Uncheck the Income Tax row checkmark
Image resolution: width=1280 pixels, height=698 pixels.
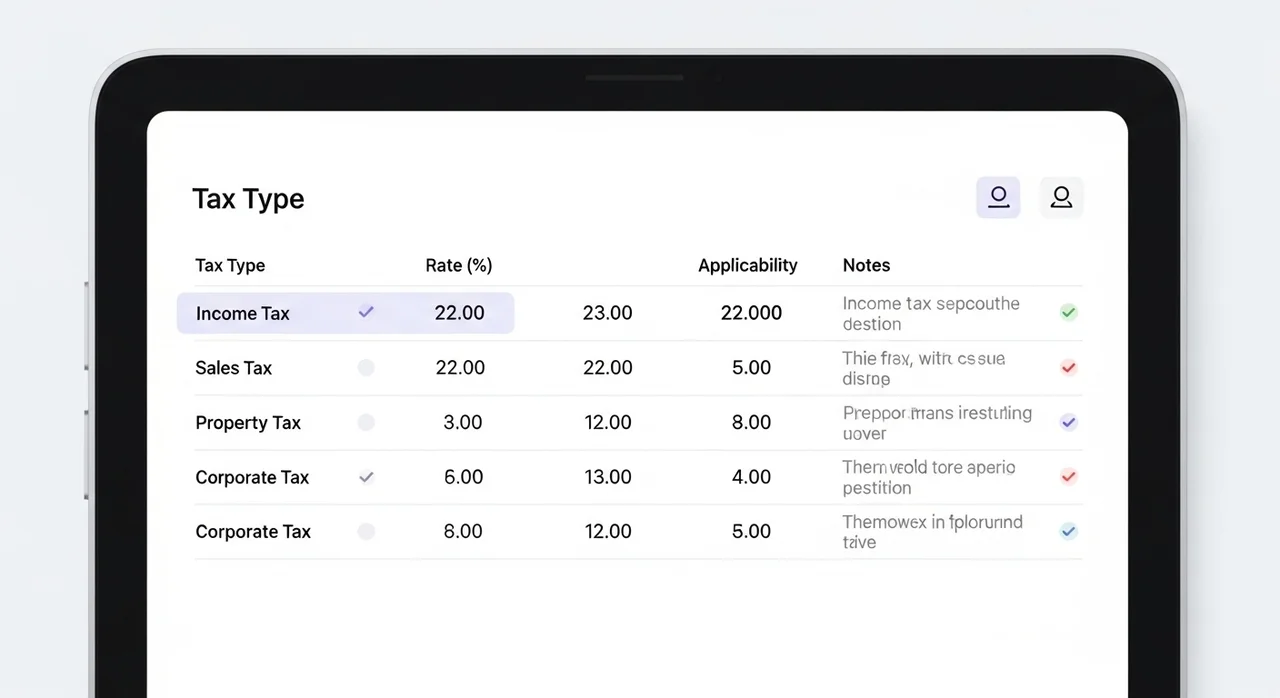tap(366, 312)
